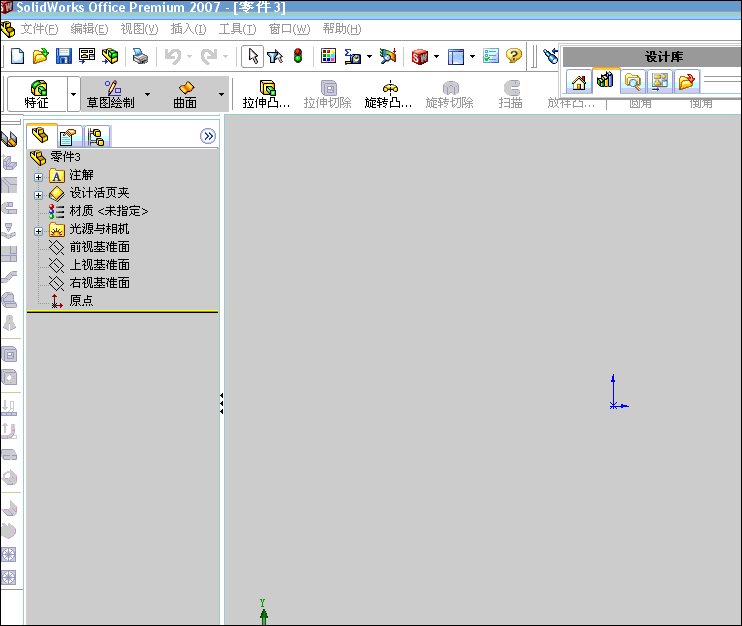Open the 插入(I) menu
This screenshot has width=742, height=626.
tap(188, 29)
